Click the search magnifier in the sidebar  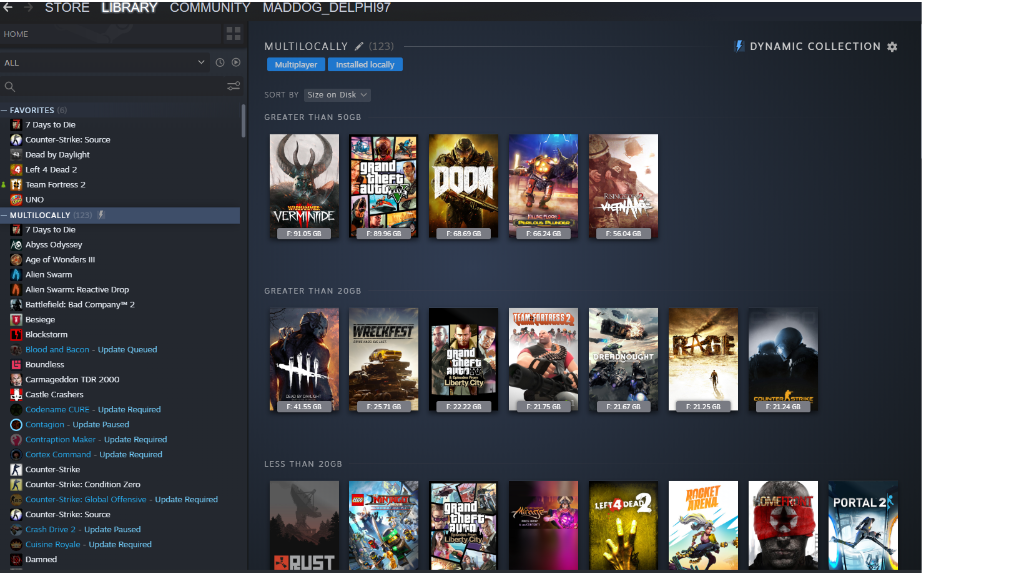pos(10,86)
